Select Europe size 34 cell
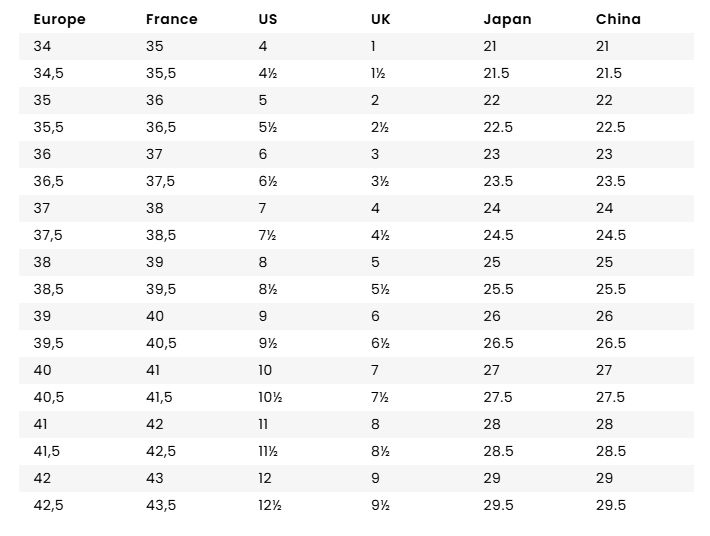 42,46
